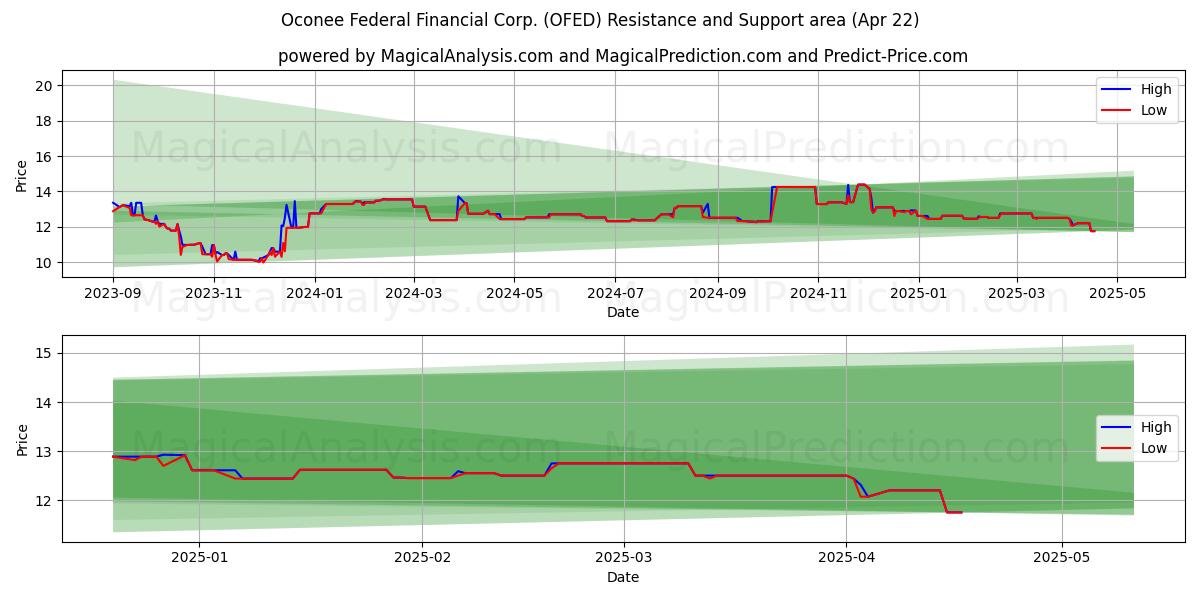Click the '2025-02' date label on the bottom chart
The height and width of the screenshot is (600, 1200).
click(422, 559)
